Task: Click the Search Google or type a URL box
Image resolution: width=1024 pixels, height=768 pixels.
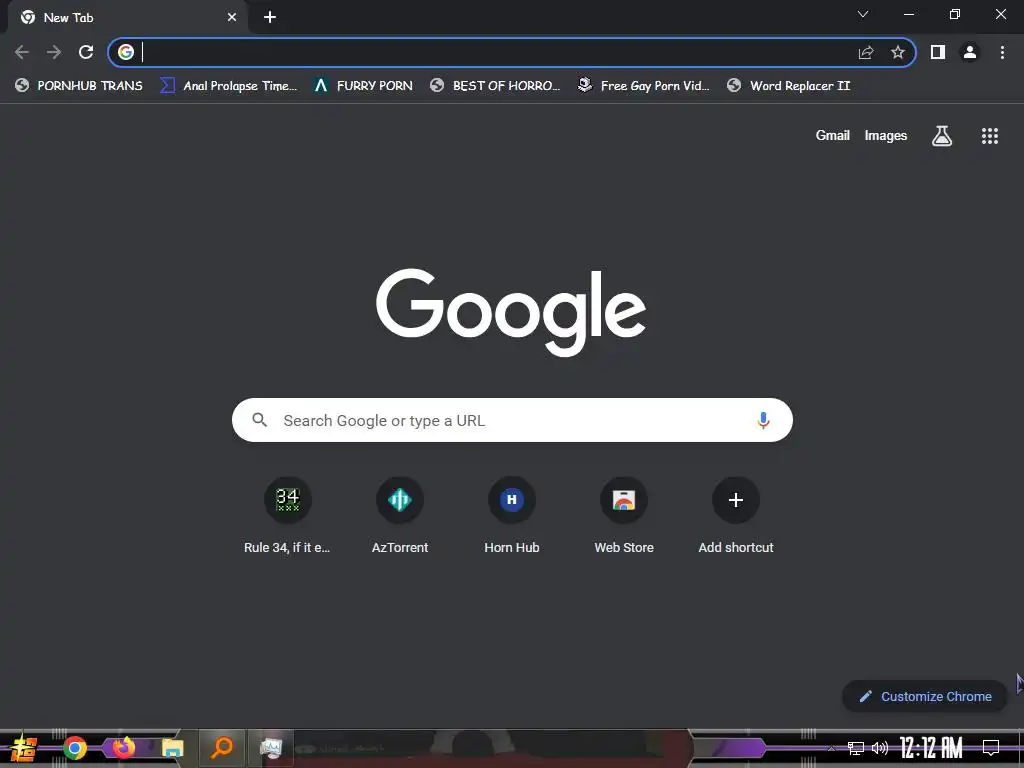Action: click(x=512, y=420)
